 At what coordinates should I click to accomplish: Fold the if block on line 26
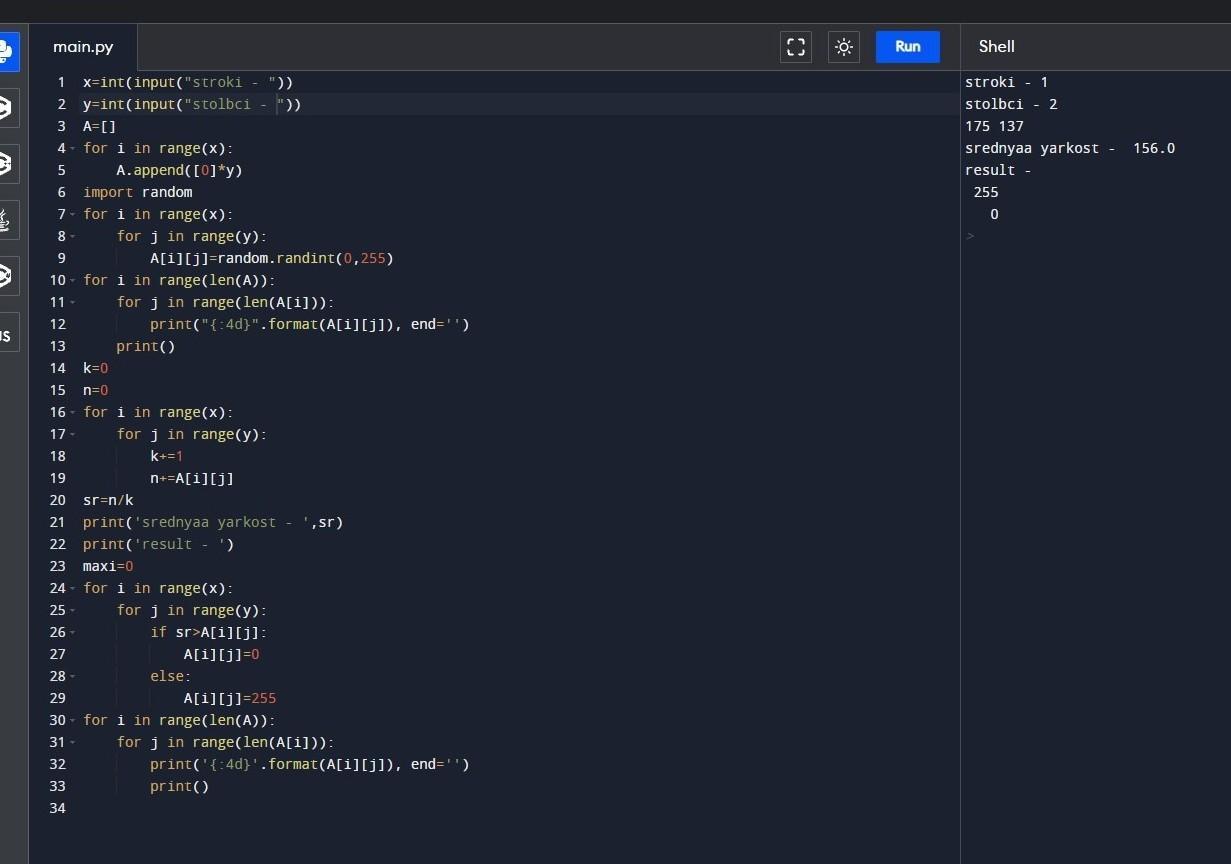[74, 632]
